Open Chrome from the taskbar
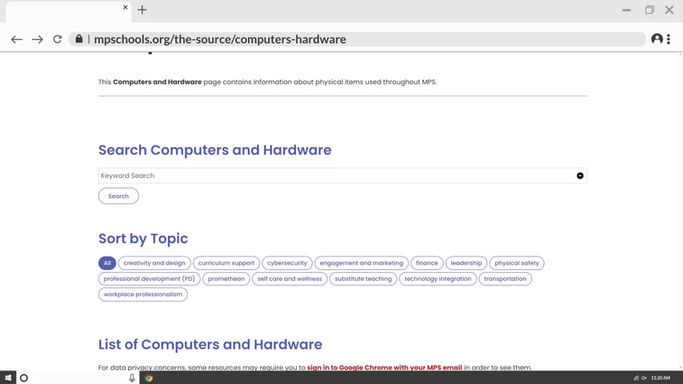Screen dimensions: 683x384 coord(149,378)
